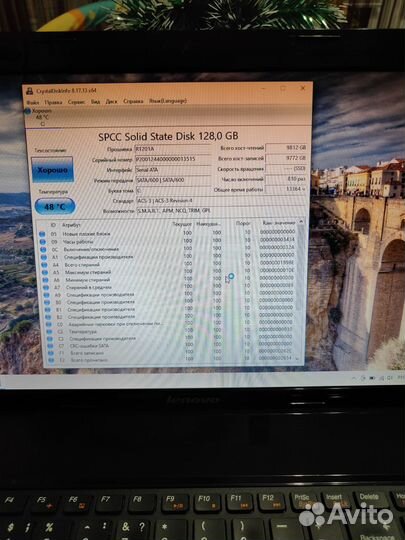Click blue status icon of attribute B1

[48, 310]
